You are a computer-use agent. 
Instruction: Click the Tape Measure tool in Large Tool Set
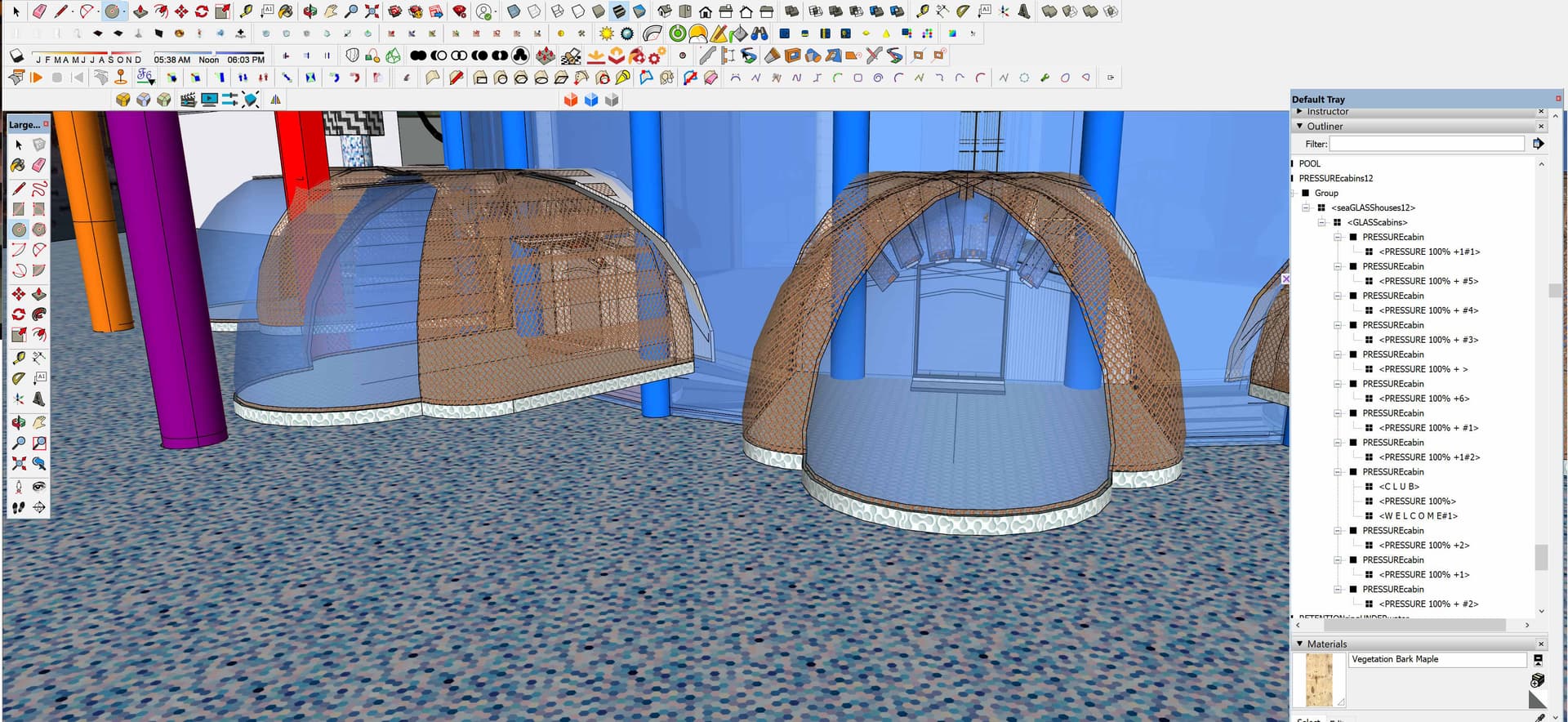(19, 358)
